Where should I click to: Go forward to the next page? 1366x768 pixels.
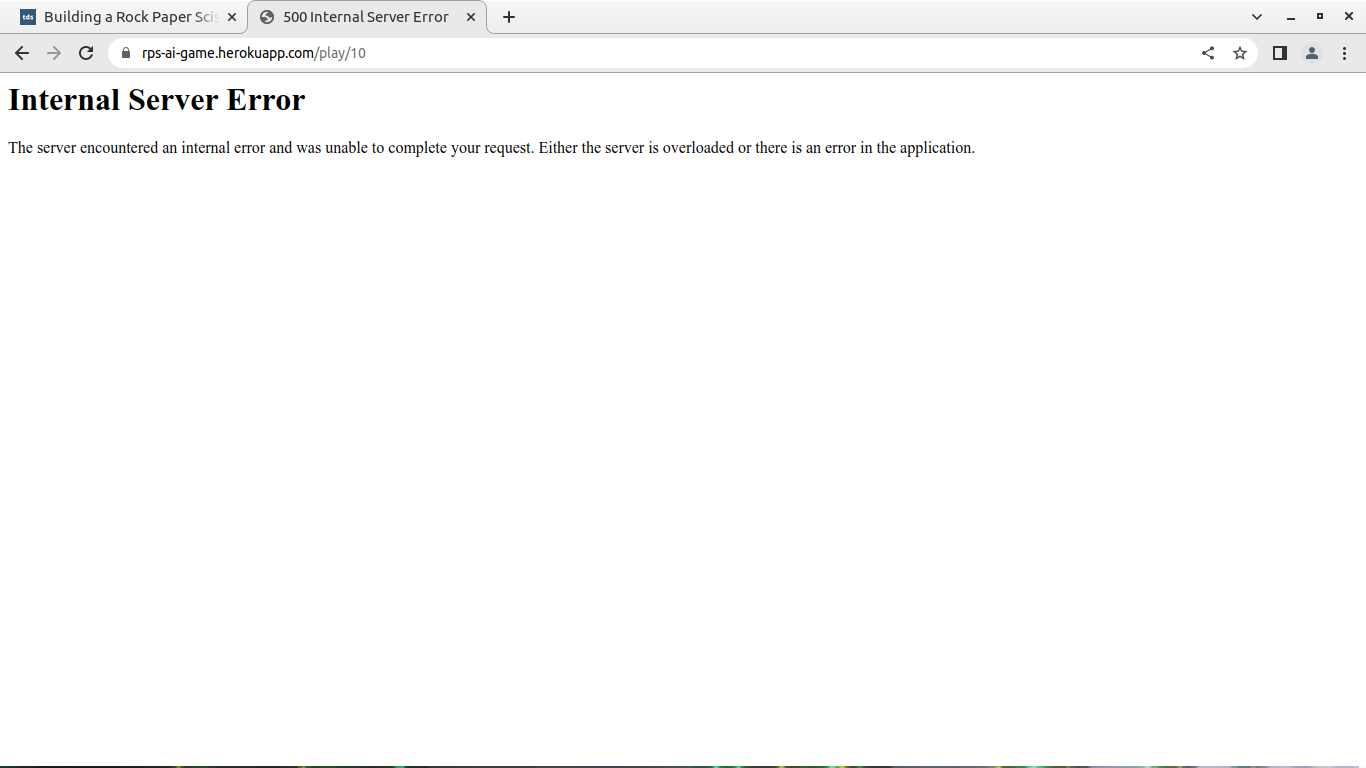tap(54, 53)
